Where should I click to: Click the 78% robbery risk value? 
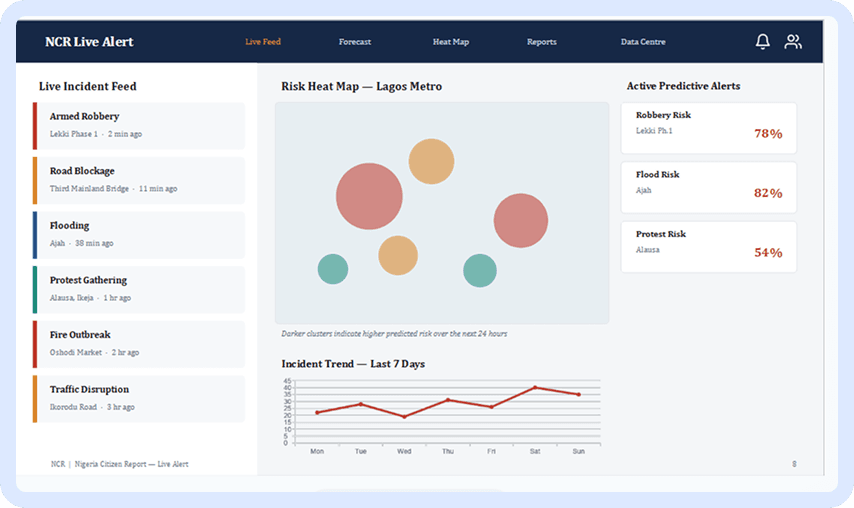click(x=768, y=134)
